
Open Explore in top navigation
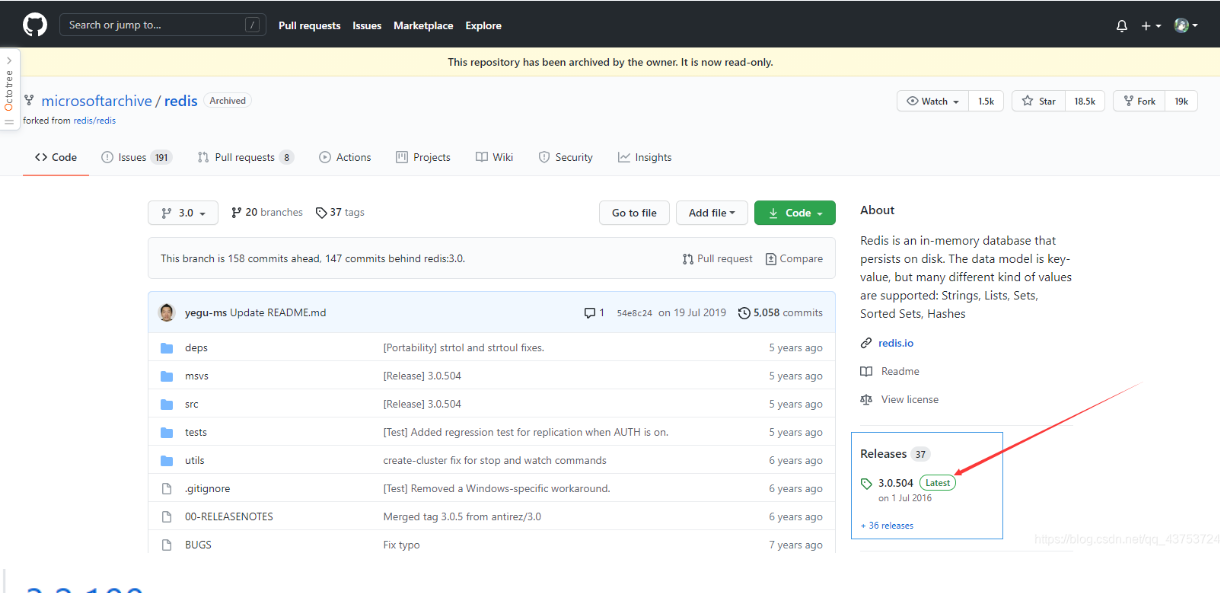coord(483,26)
